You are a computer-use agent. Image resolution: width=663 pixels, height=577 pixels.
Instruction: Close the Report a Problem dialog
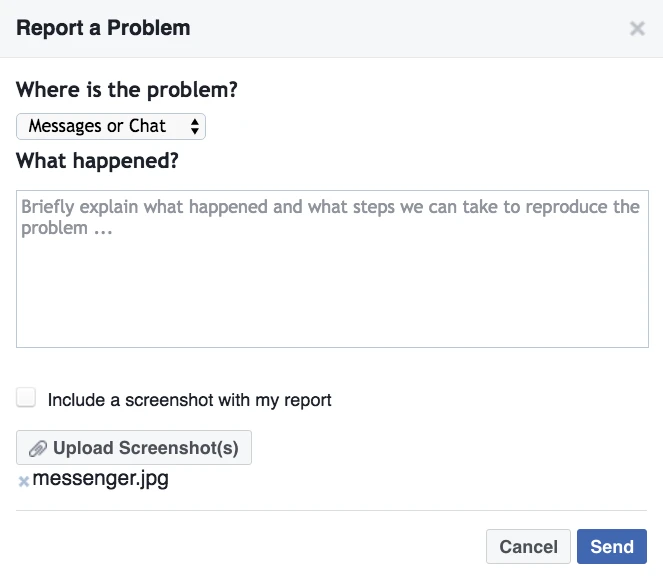[x=637, y=29]
